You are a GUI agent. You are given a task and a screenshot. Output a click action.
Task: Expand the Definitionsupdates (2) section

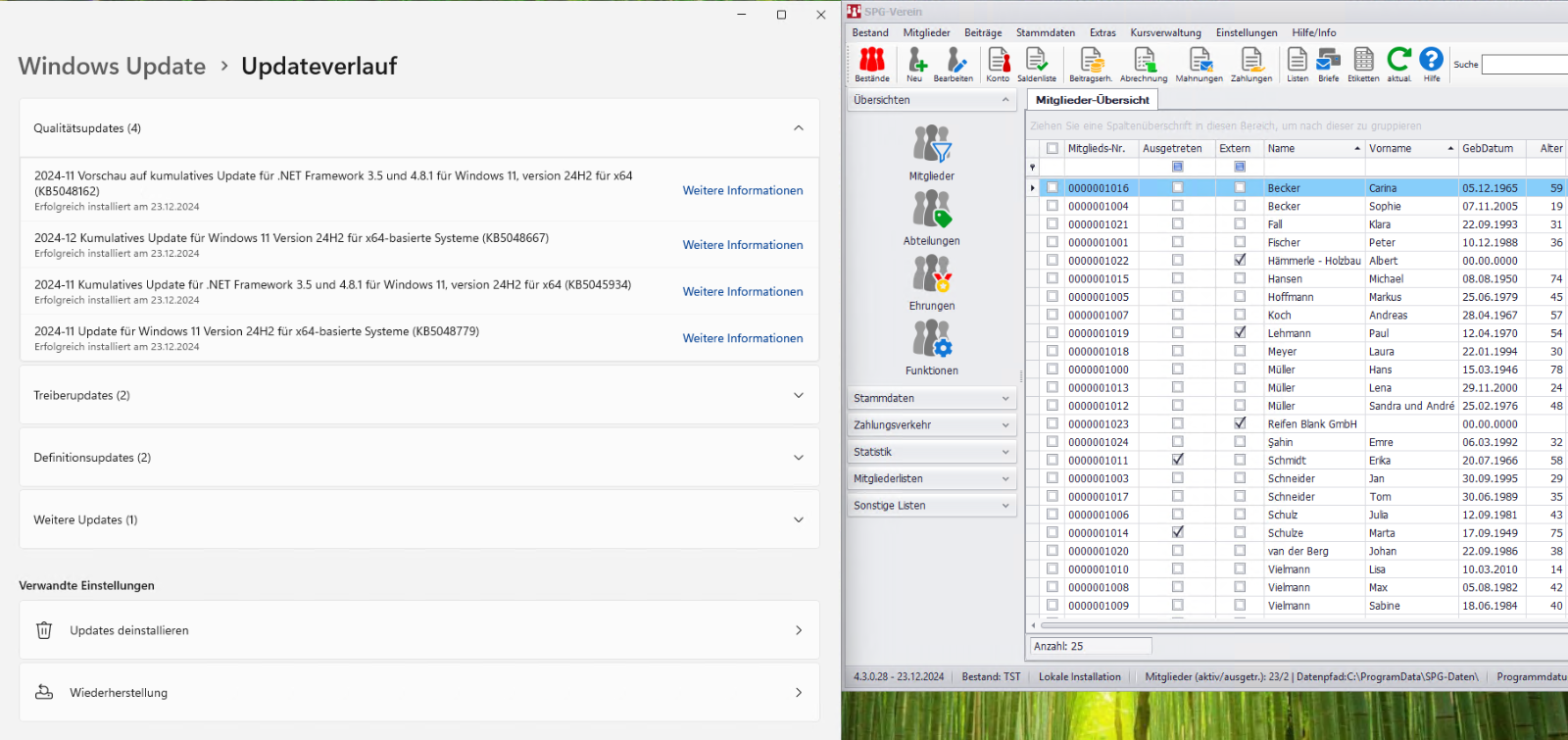click(799, 458)
